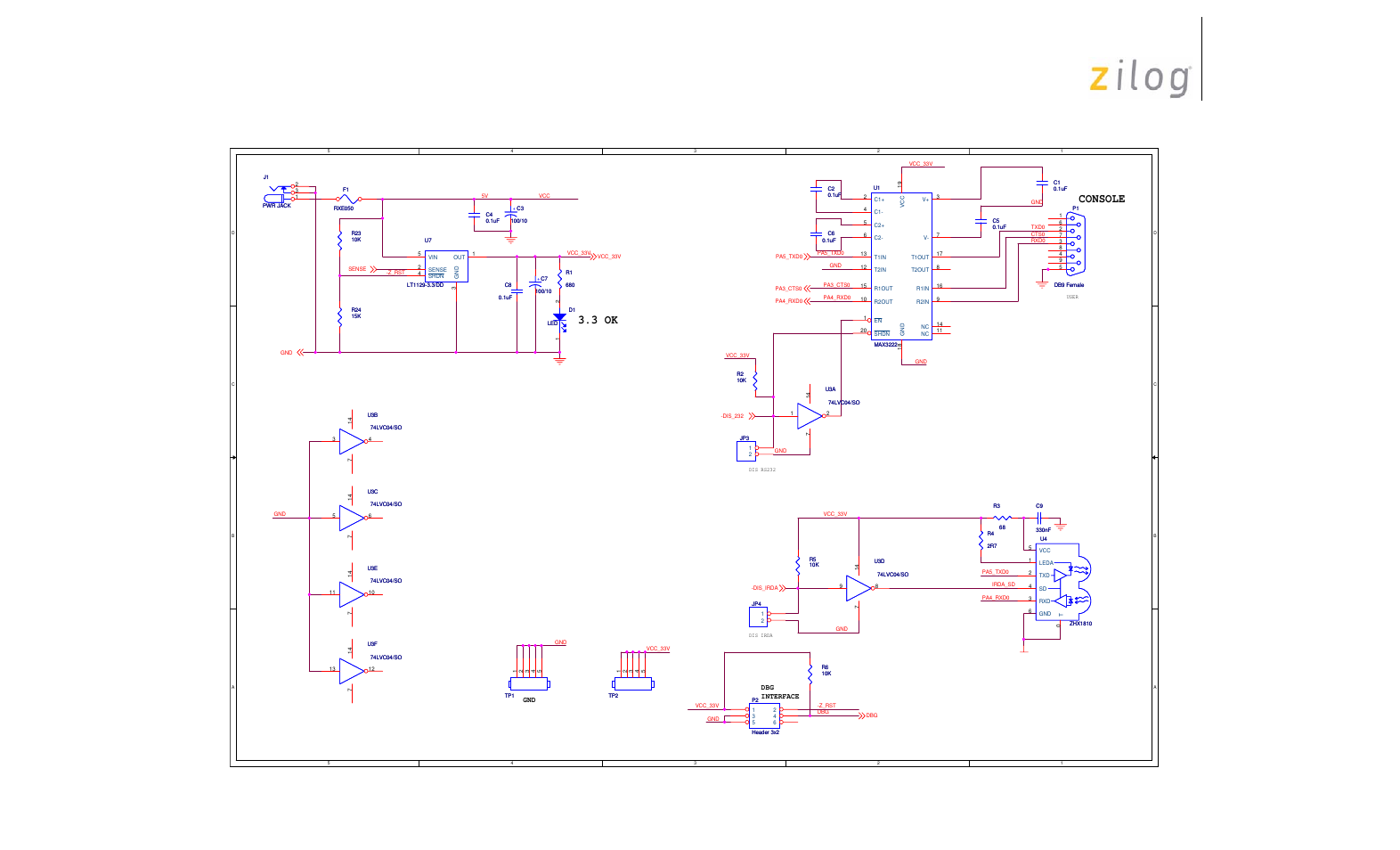Select resistor R1 680 symbol
Viewport: 1400px width, 850px height.
click(559, 280)
